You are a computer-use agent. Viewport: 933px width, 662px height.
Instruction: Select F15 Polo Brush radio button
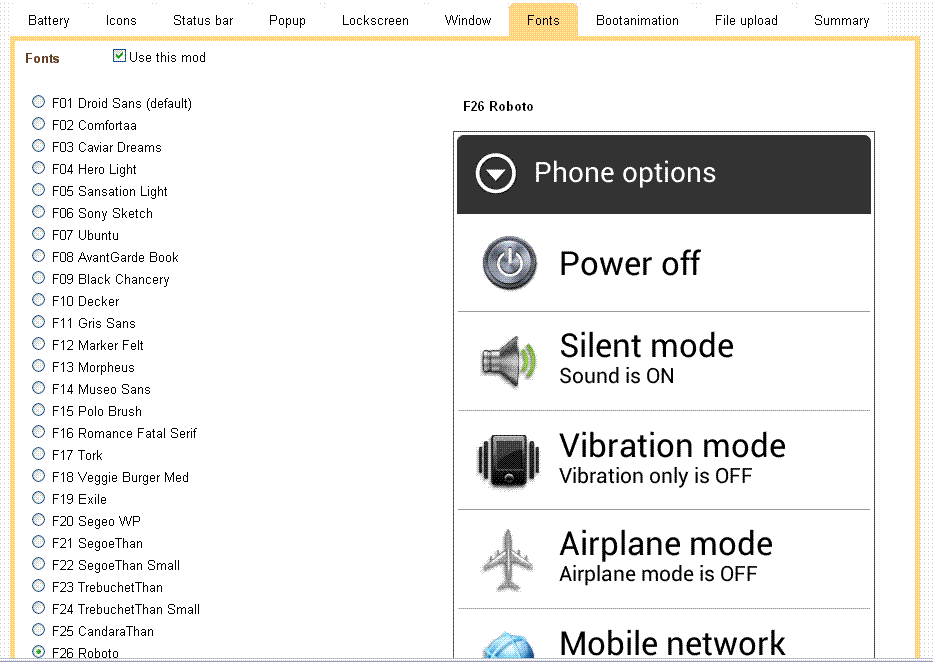[39, 410]
